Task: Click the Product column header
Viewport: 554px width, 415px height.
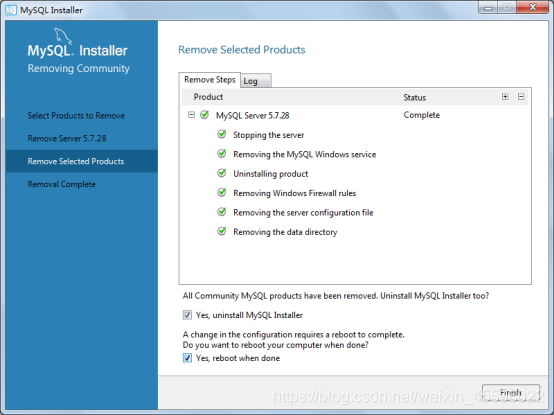Action: tap(208, 97)
